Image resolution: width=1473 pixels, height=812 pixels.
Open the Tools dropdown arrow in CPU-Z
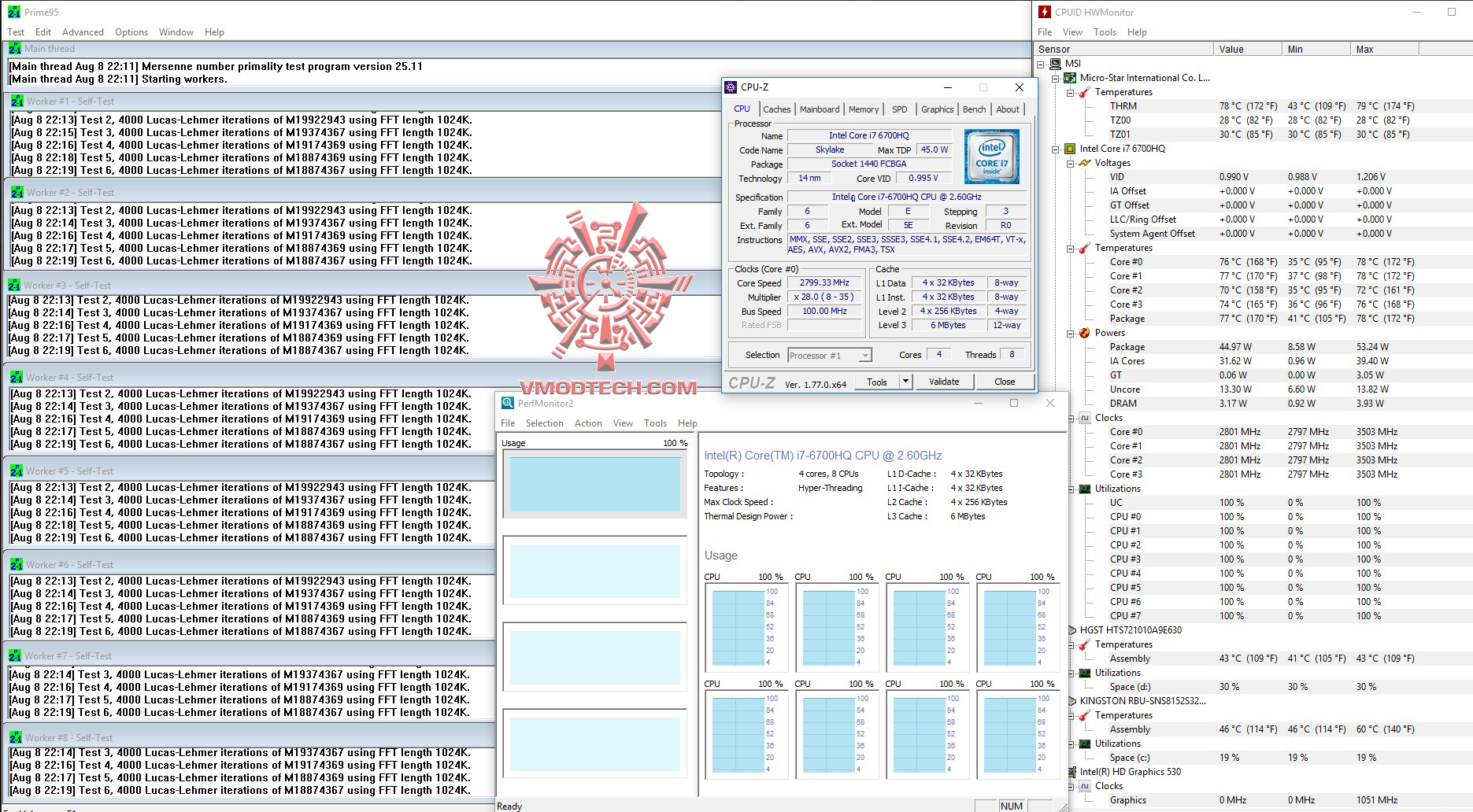tap(905, 382)
